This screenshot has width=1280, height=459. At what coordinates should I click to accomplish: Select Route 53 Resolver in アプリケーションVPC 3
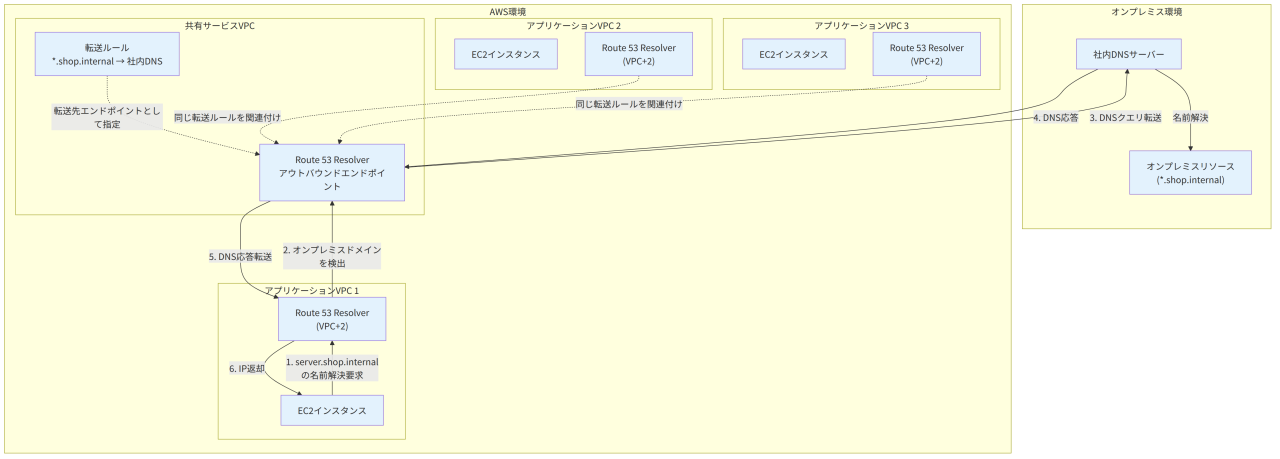click(x=926, y=54)
